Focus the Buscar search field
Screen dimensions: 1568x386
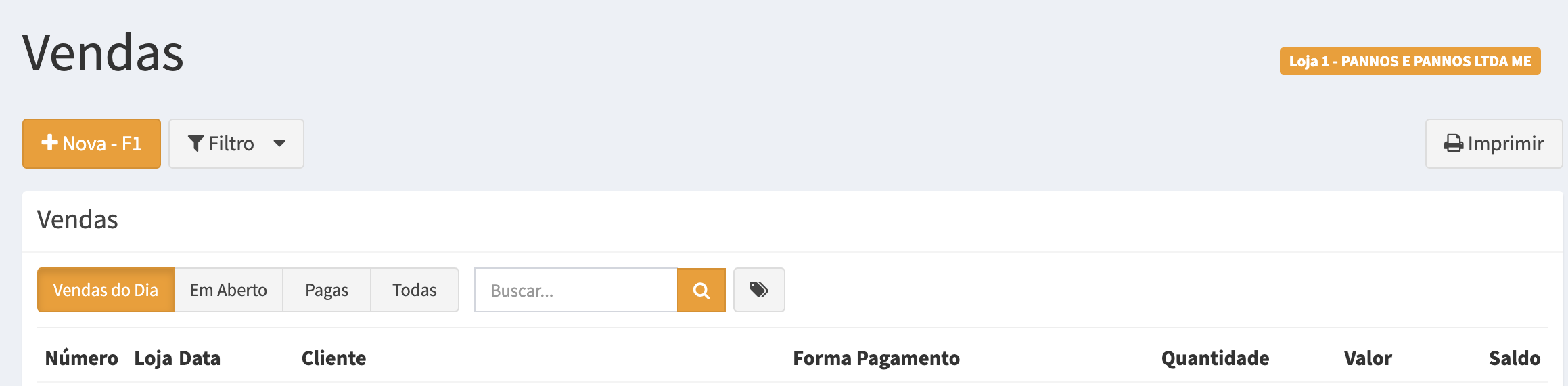[576, 290]
